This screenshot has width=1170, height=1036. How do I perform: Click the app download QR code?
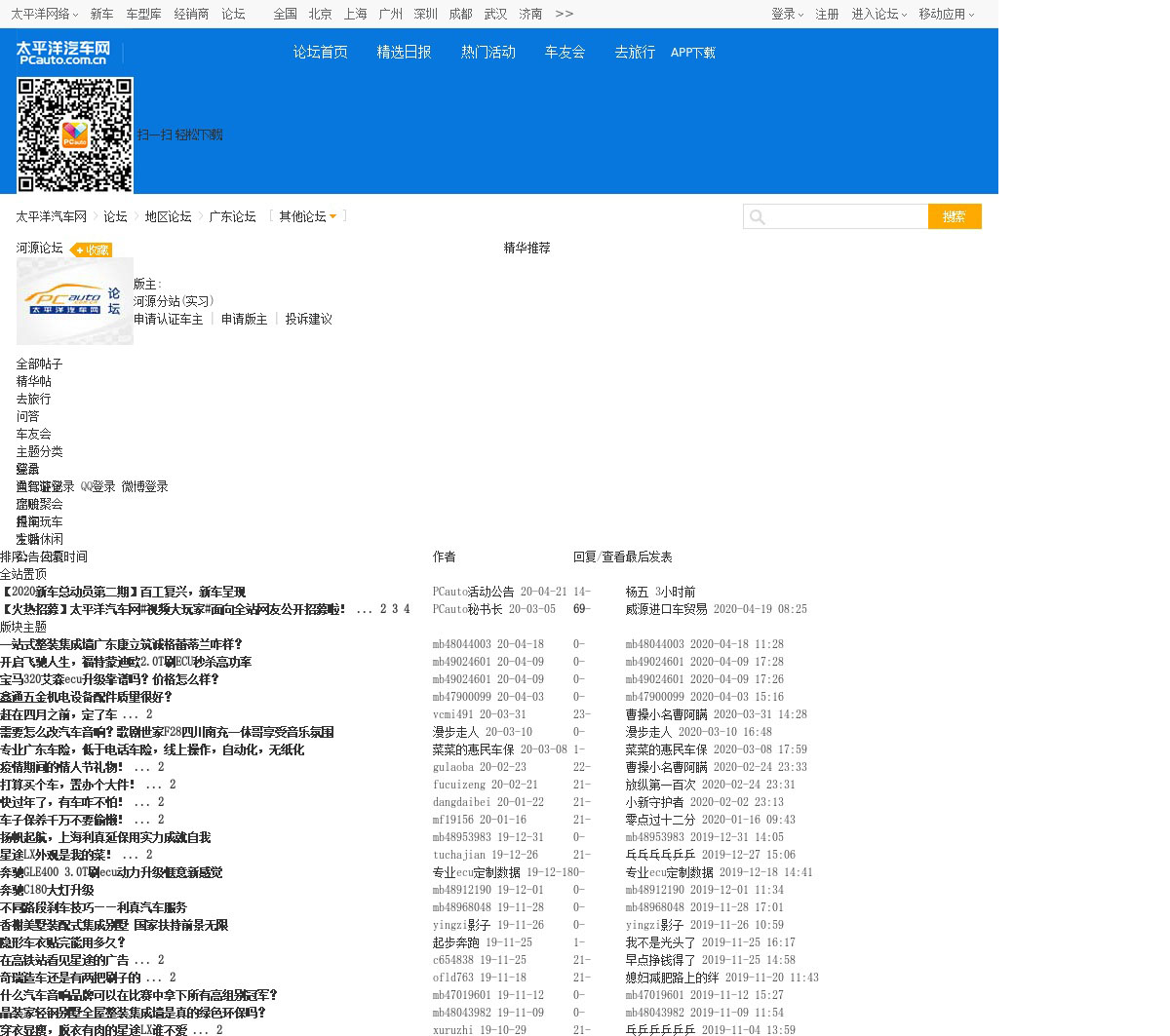click(75, 135)
